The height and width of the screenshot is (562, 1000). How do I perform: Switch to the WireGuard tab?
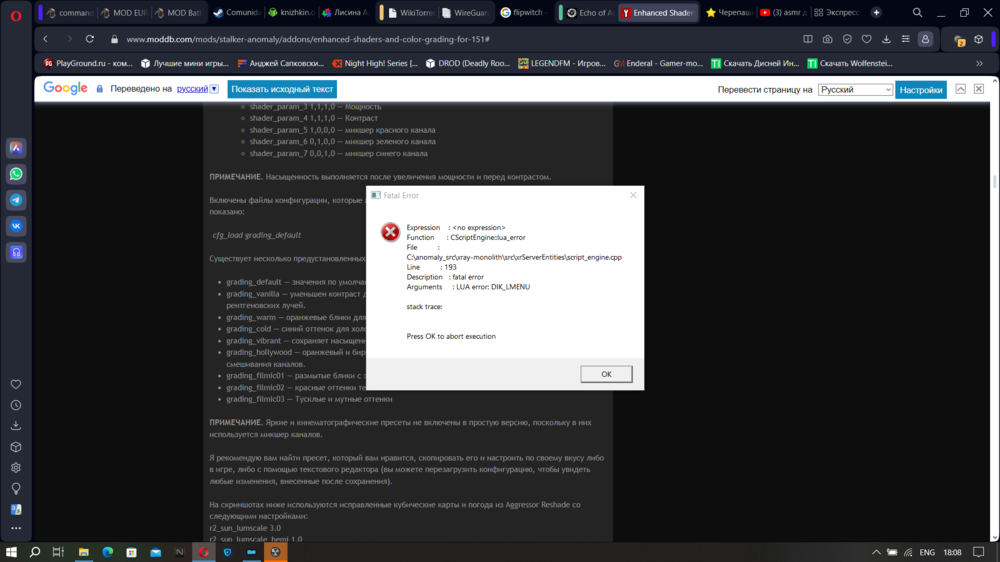coord(465,12)
